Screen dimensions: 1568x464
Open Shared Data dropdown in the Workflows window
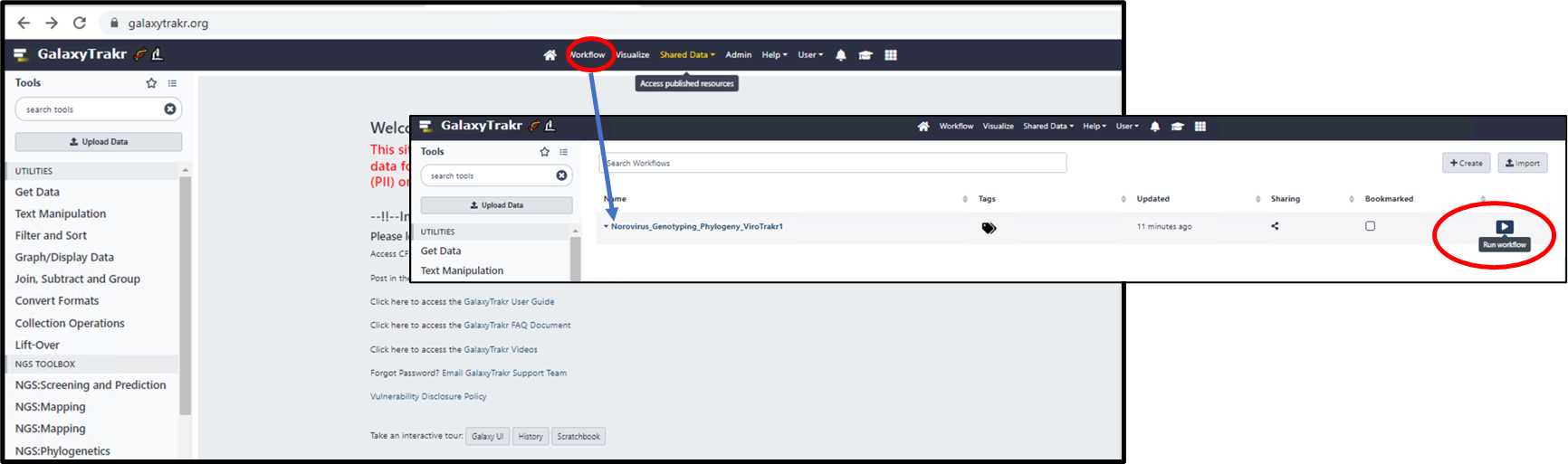[x=1048, y=127]
